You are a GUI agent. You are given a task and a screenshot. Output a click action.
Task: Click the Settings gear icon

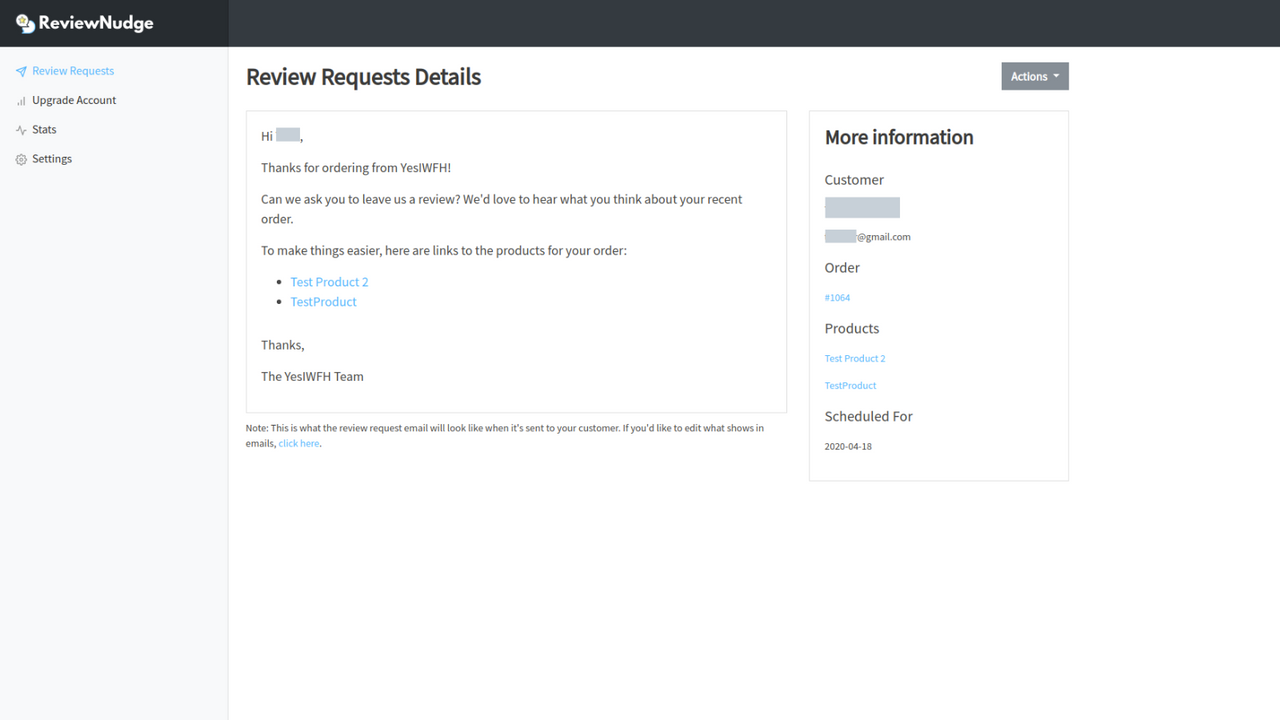pos(20,158)
